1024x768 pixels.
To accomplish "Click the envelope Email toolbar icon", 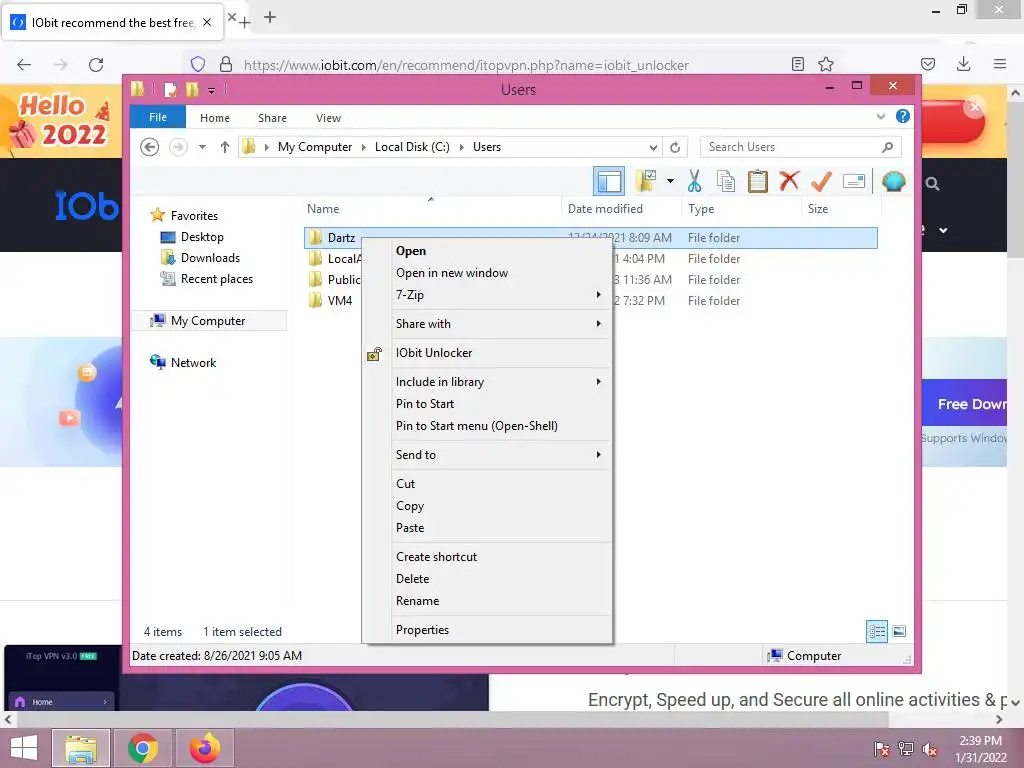I will 854,181.
